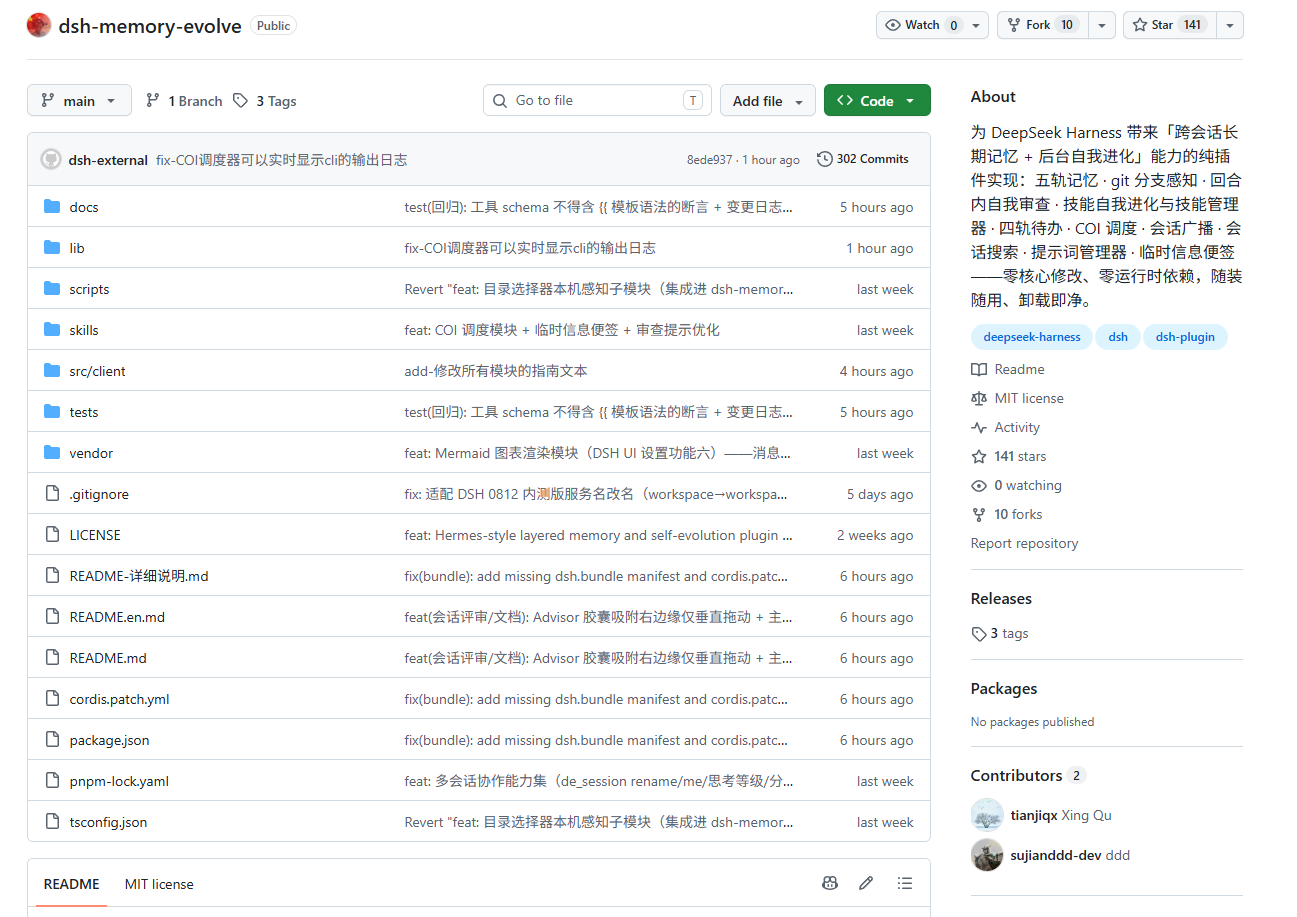Open the 10 forks link
The height and width of the screenshot is (917, 1297).
[1018, 514]
